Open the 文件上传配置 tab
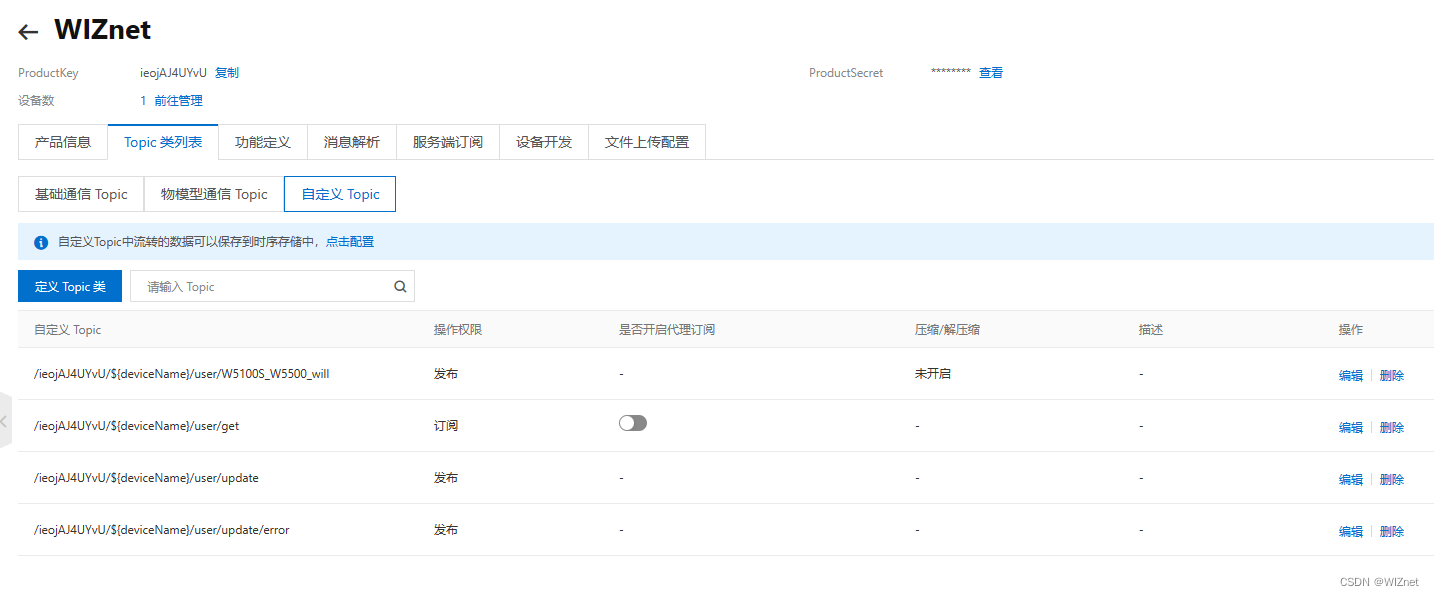The height and width of the screenshot is (596, 1434). tap(647, 142)
